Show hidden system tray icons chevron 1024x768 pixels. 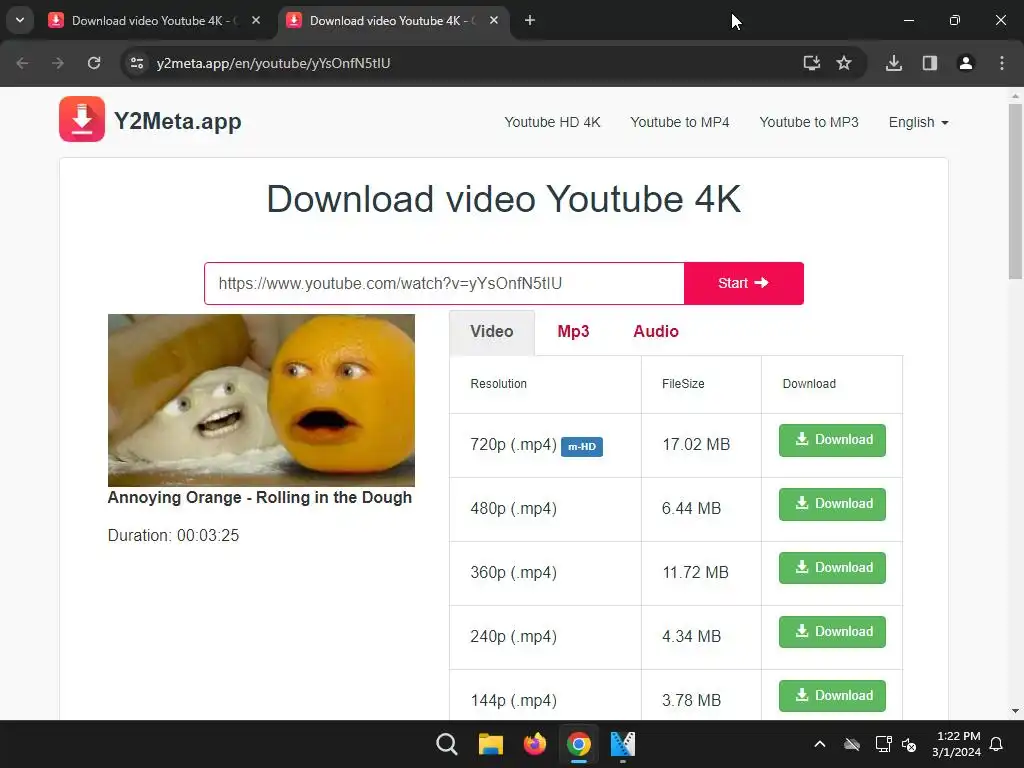pos(820,744)
